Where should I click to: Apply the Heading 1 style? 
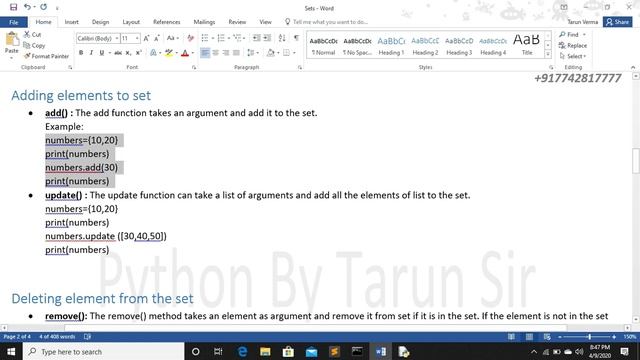(391, 46)
